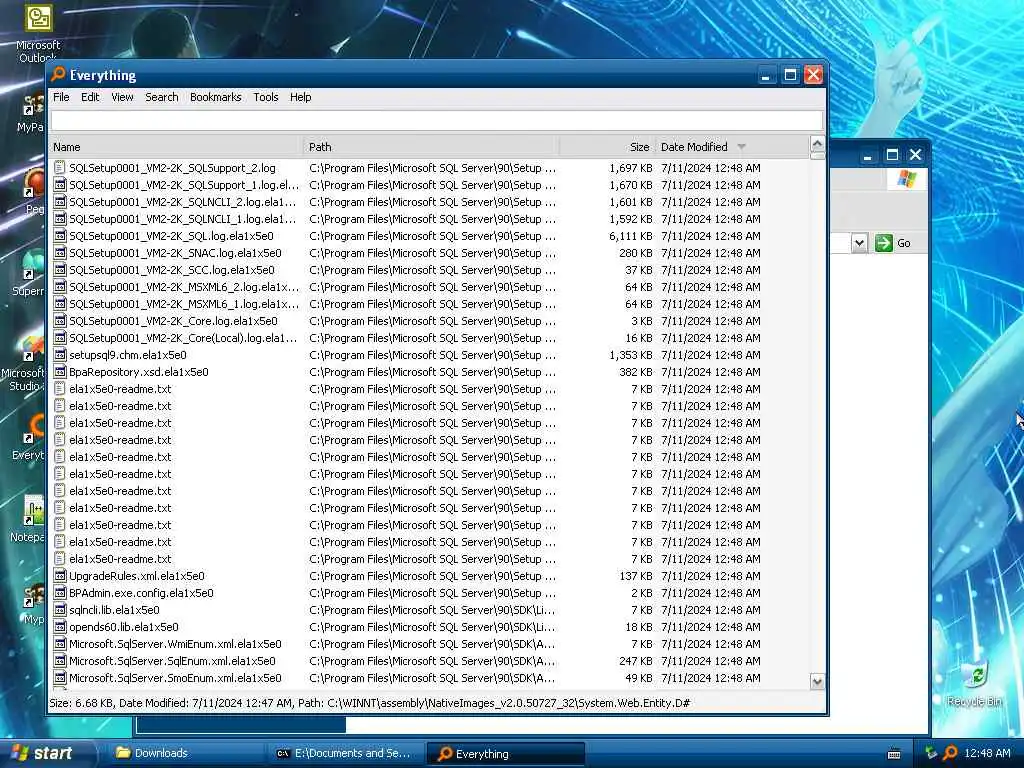Click the file icon of SQLSetup0001_VM2-2K_Core.log.ela1x5e0

[60, 321]
